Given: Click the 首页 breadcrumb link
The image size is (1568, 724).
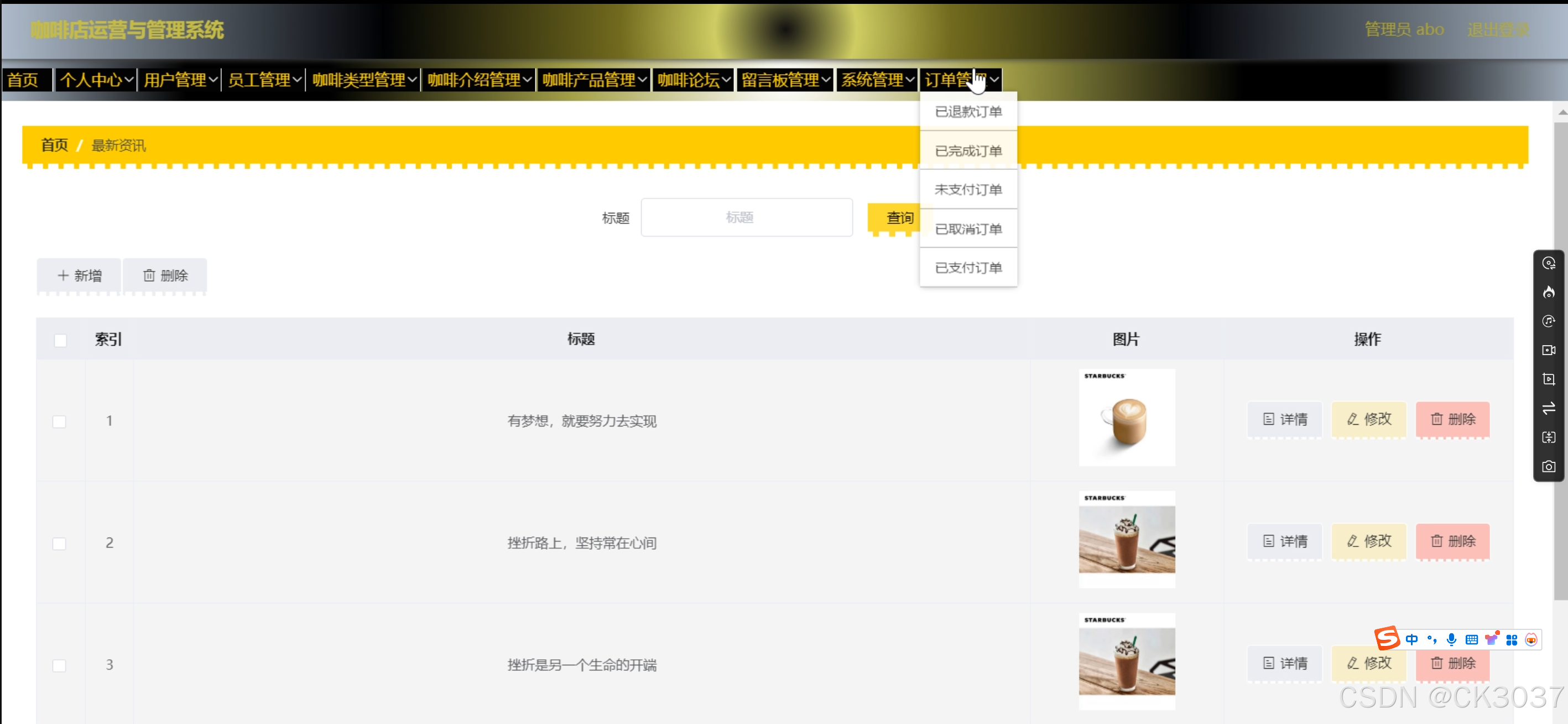Looking at the screenshot, I should tap(54, 145).
